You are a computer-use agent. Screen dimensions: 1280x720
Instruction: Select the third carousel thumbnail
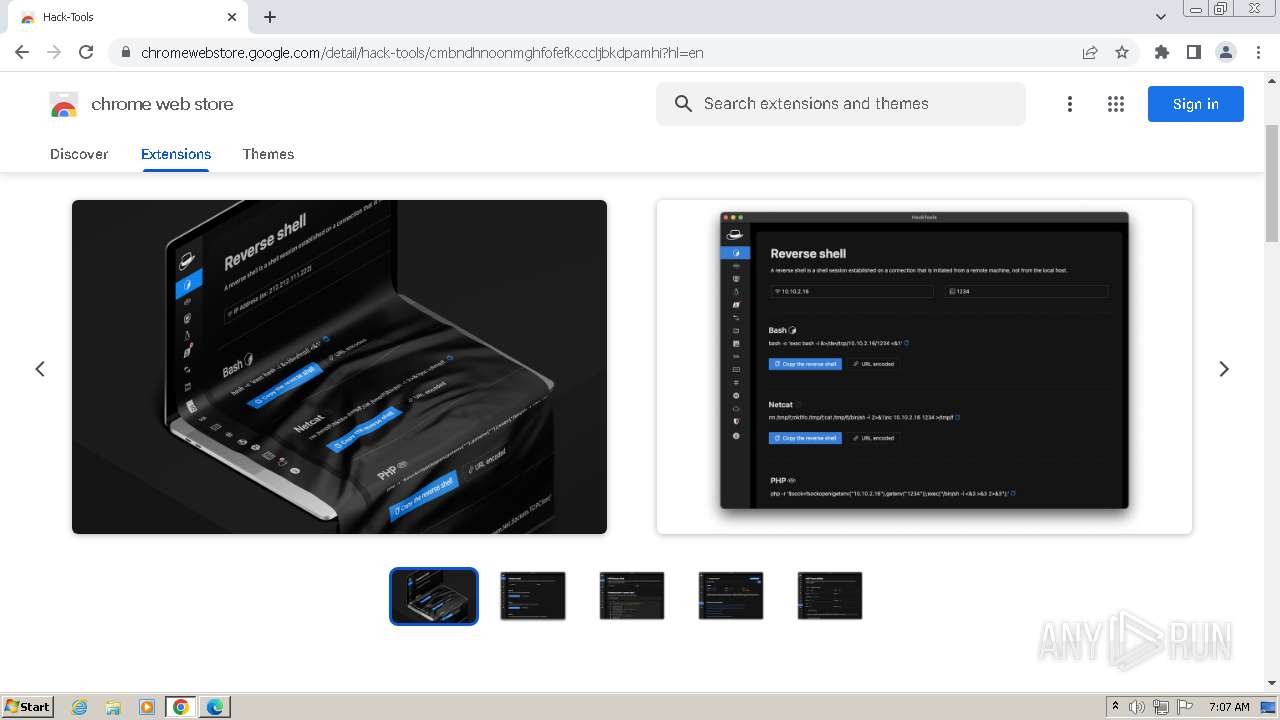click(x=632, y=596)
